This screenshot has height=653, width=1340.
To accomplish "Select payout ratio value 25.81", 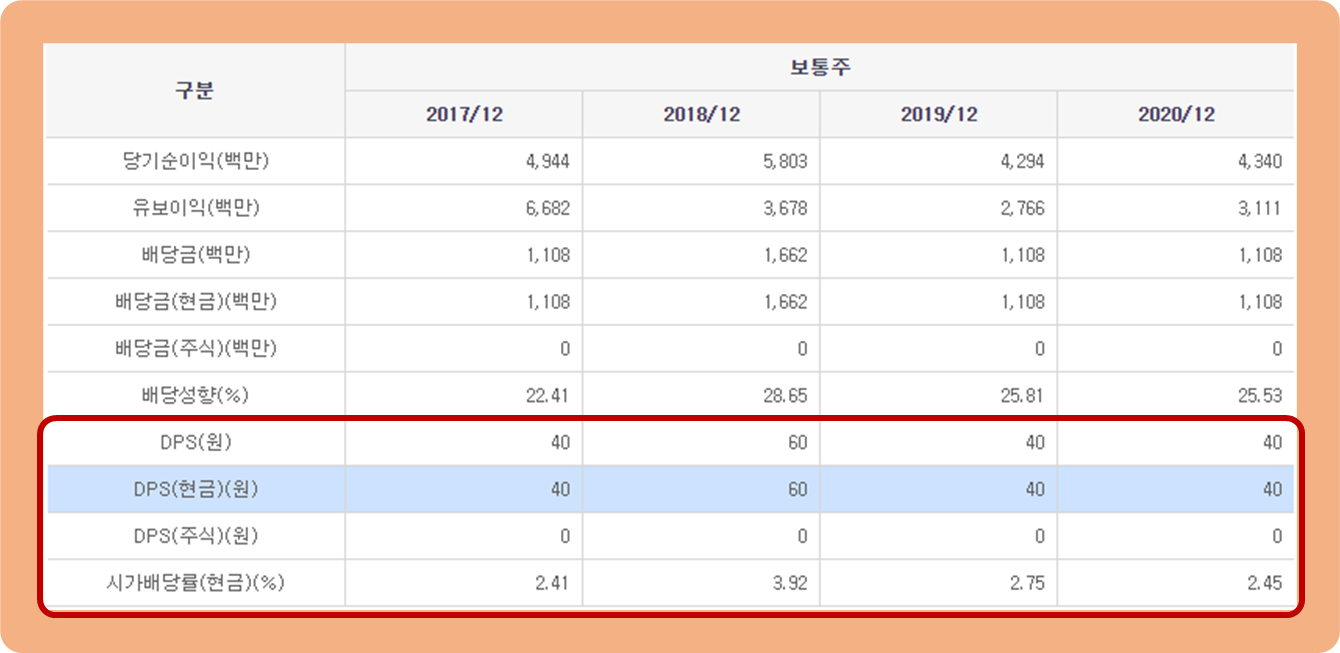I will (x=1022, y=396).
